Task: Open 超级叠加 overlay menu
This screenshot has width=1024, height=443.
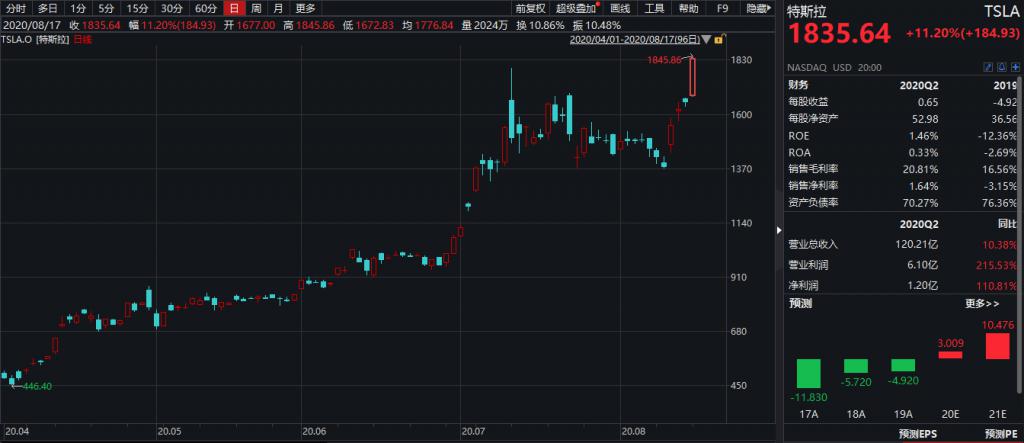Action: click(x=576, y=8)
